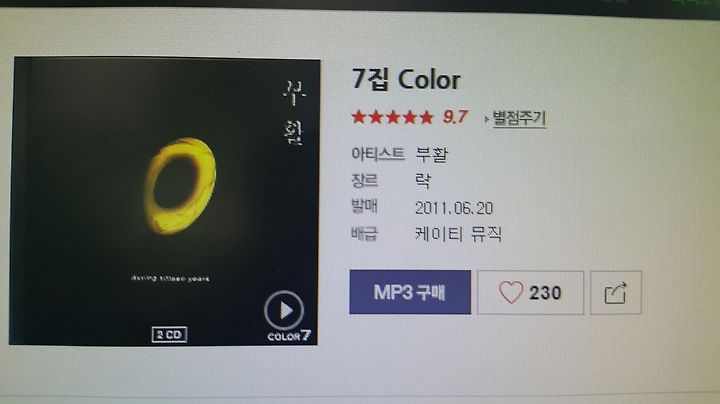This screenshot has height=404, width=720.
Task: Open the share icon button
Action: click(615, 293)
